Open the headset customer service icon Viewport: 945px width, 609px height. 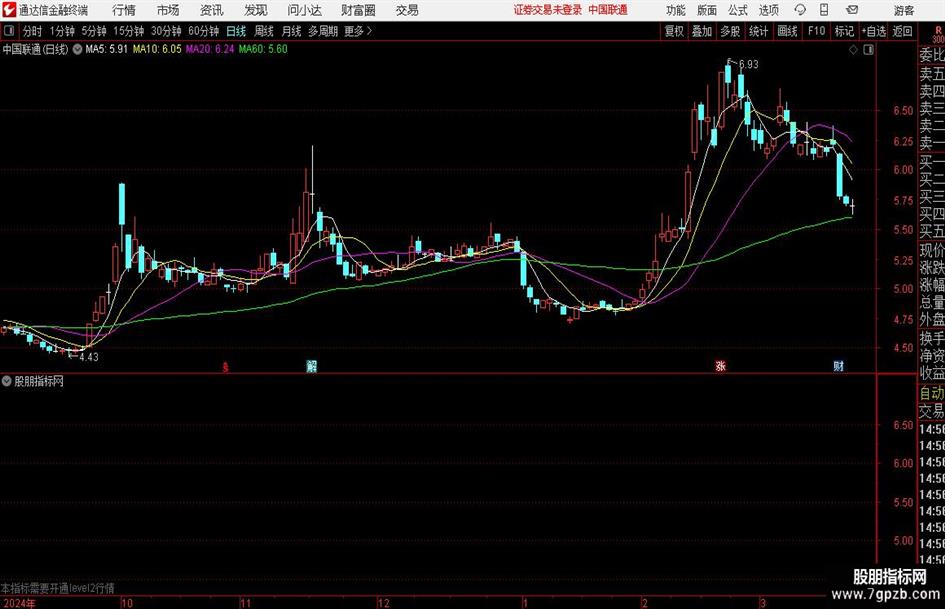tap(800, 10)
